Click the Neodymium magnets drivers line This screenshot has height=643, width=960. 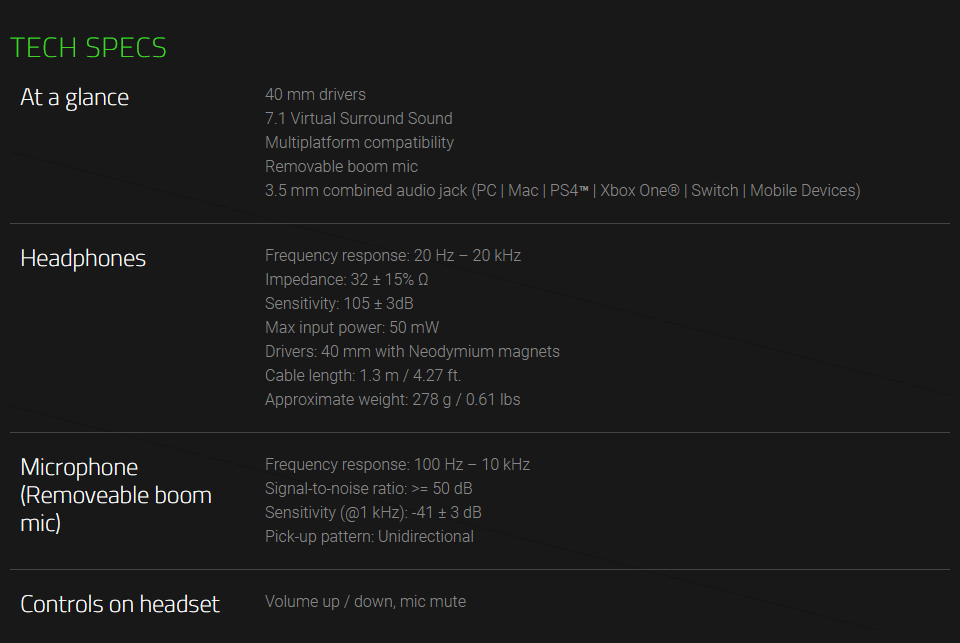point(413,352)
